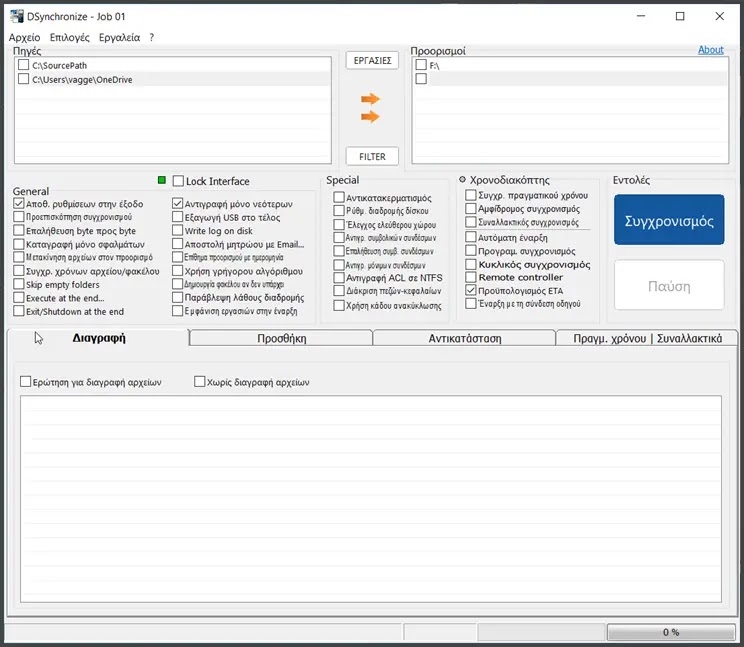
Task: Enable Επαλήθευση byte προς byte
Action: (19, 231)
